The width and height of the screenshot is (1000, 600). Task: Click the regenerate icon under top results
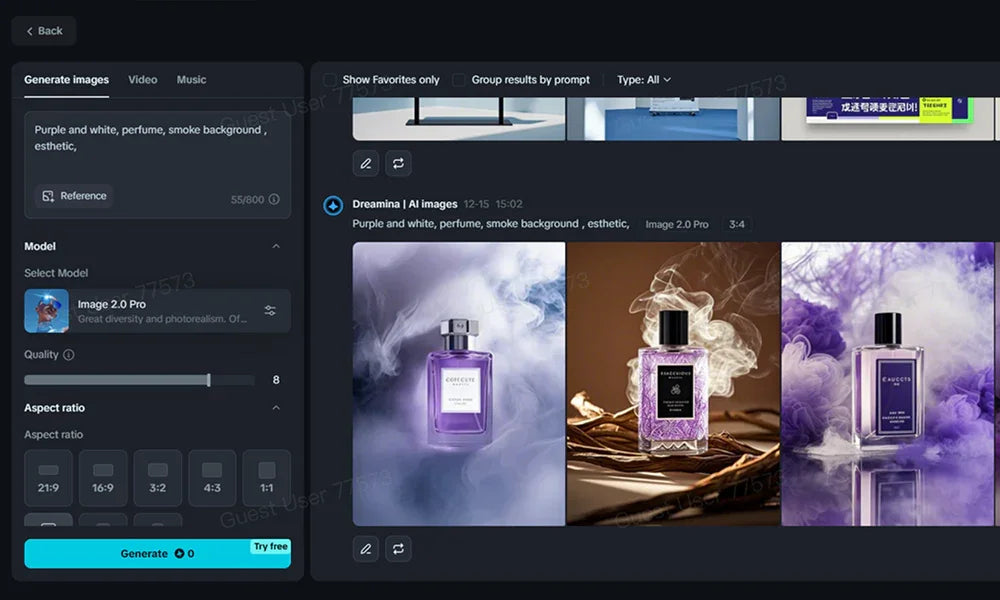(398, 163)
